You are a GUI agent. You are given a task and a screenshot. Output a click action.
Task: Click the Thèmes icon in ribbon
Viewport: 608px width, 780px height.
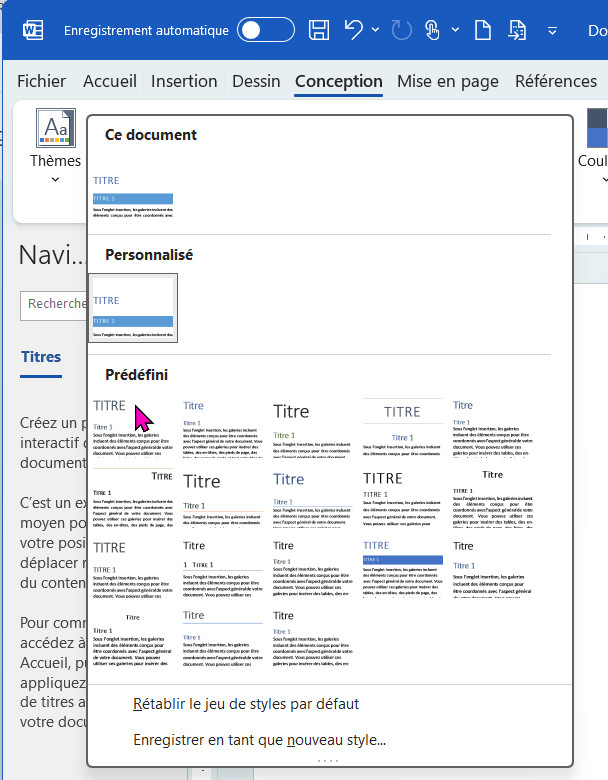point(55,129)
